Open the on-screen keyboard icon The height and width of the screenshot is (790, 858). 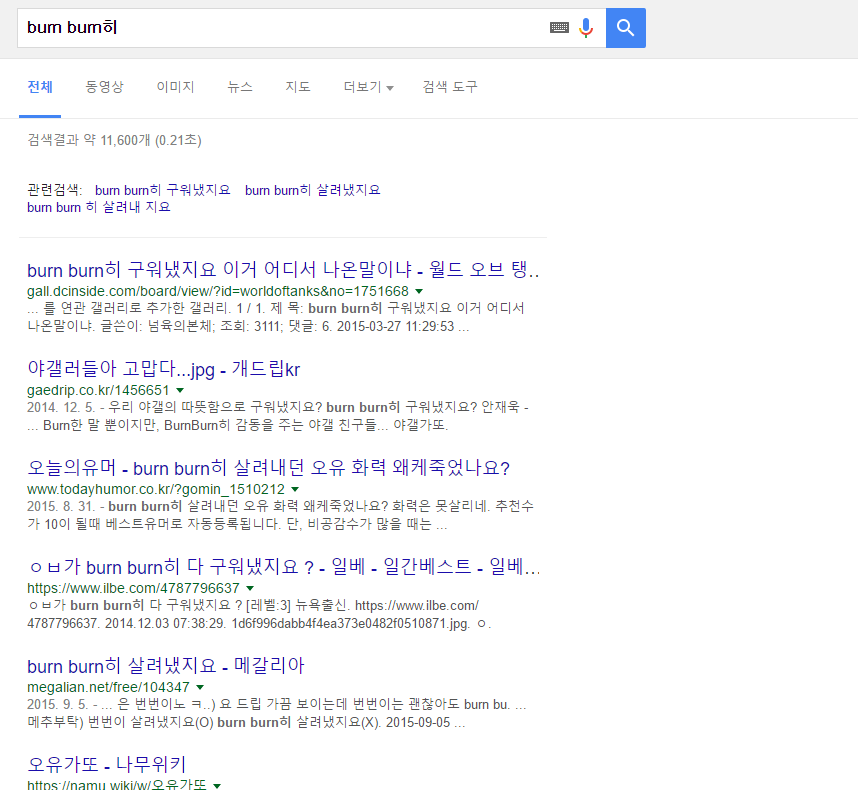pyautogui.click(x=559, y=27)
